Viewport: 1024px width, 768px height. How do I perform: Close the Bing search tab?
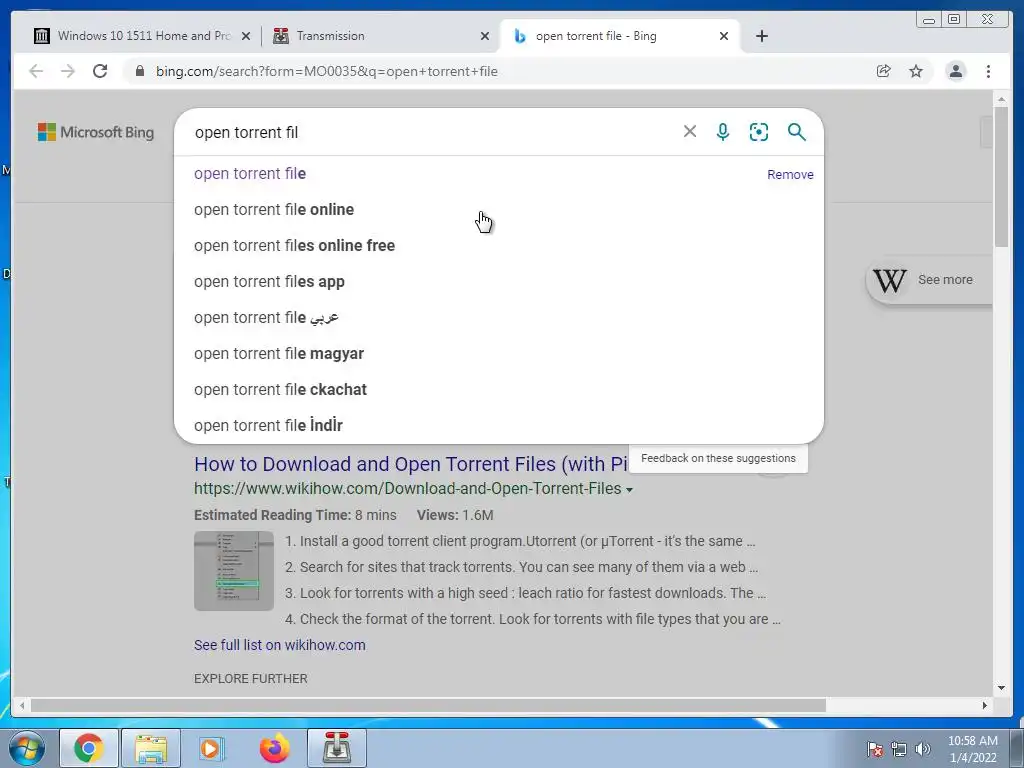pyautogui.click(x=724, y=36)
